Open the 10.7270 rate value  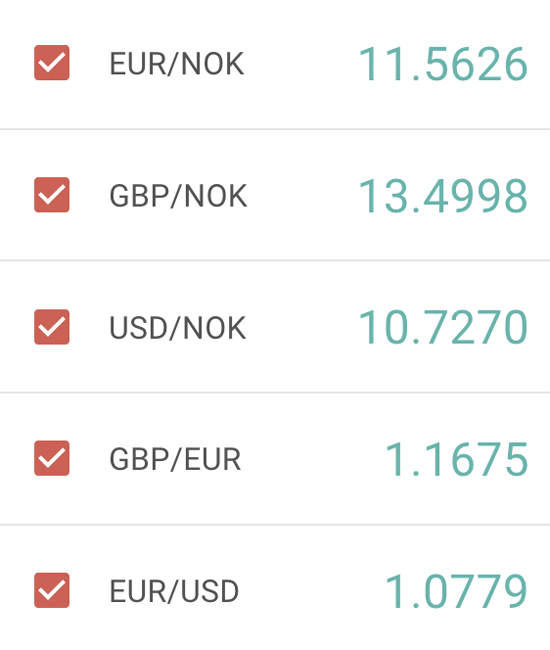pyautogui.click(x=443, y=327)
